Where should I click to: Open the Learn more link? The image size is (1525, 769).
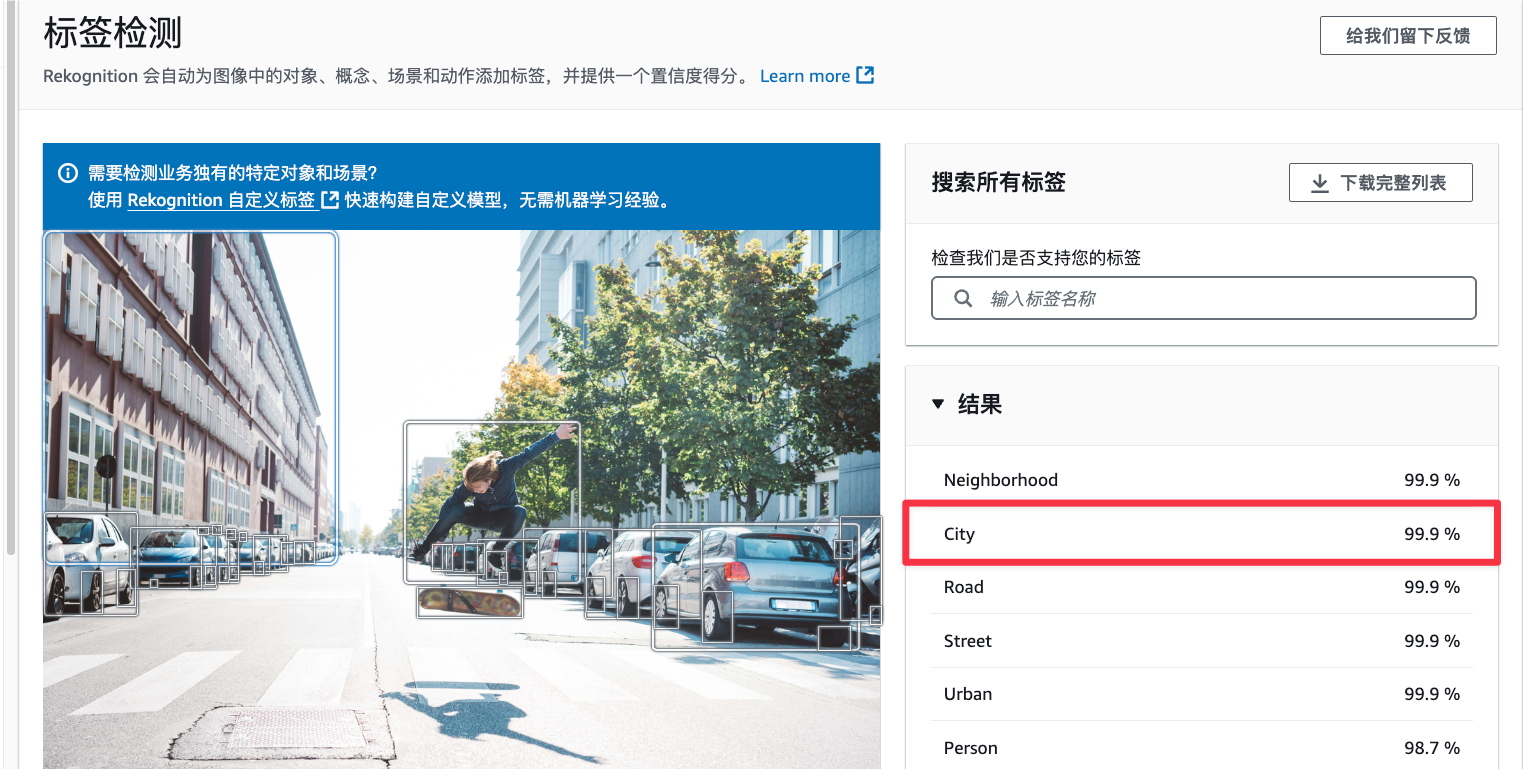804,76
